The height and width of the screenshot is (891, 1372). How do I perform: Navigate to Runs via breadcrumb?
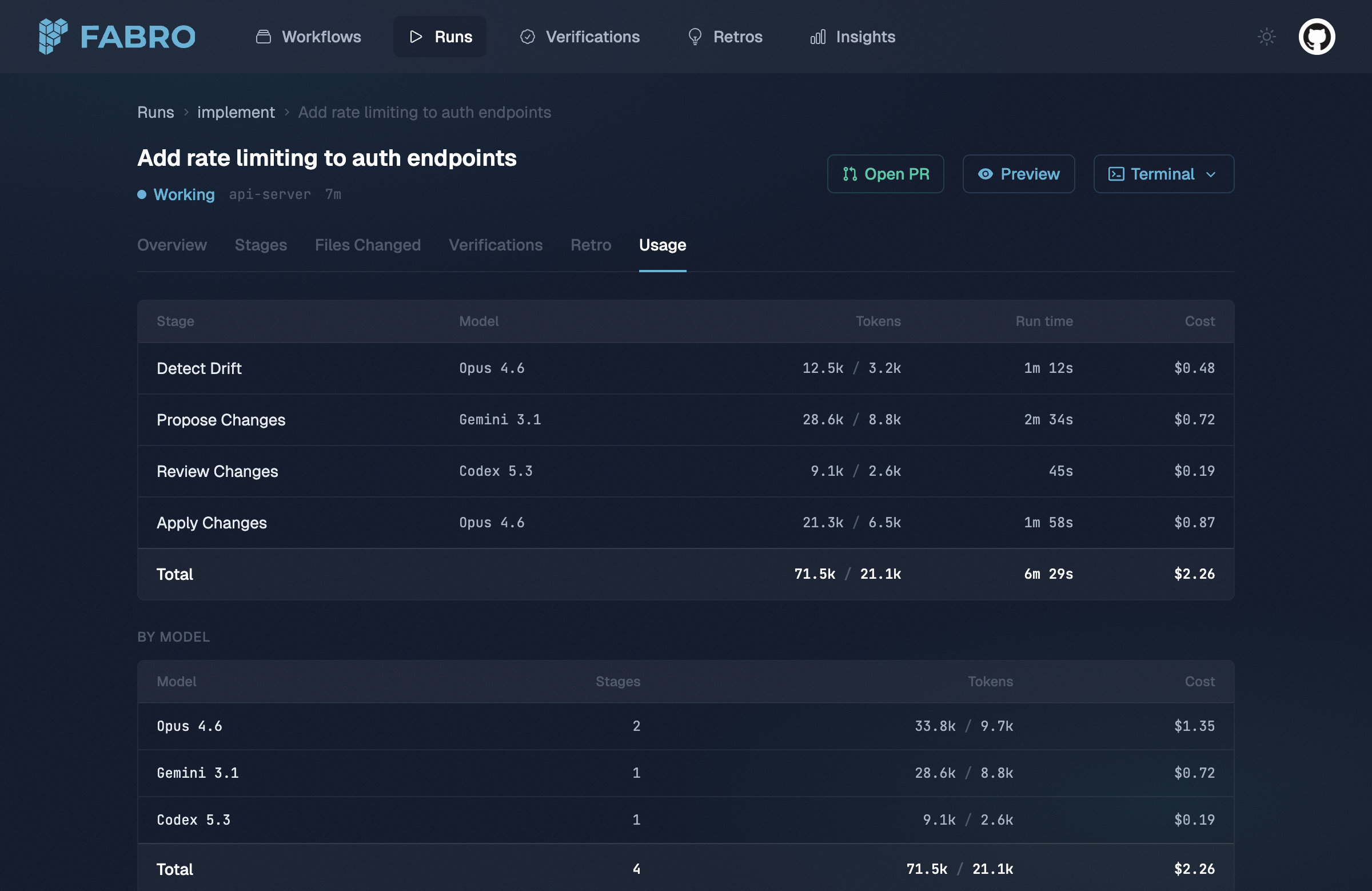click(x=155, y=112)
